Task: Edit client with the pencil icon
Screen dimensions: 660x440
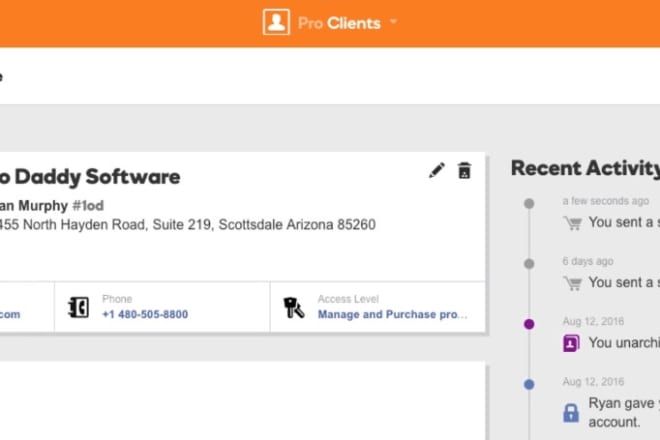Action: coord(437,171)
